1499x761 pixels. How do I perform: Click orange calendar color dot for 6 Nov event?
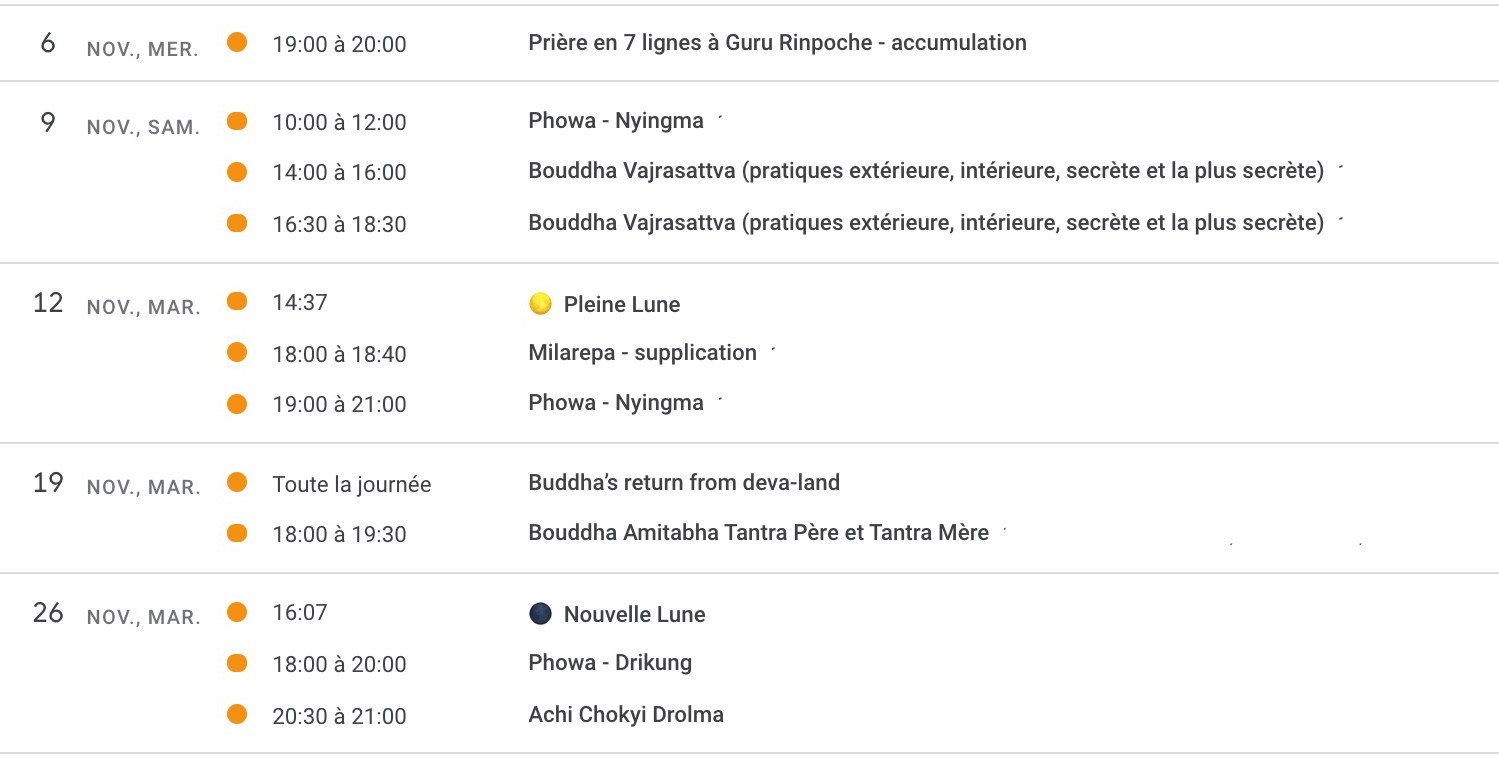pos(237,42)
